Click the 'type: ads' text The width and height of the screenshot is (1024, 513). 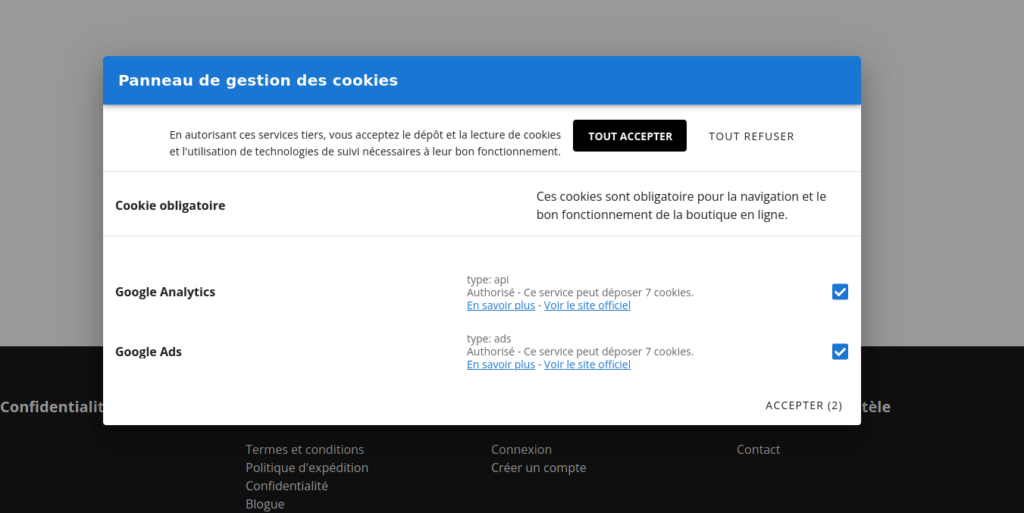tap(488, 339)
